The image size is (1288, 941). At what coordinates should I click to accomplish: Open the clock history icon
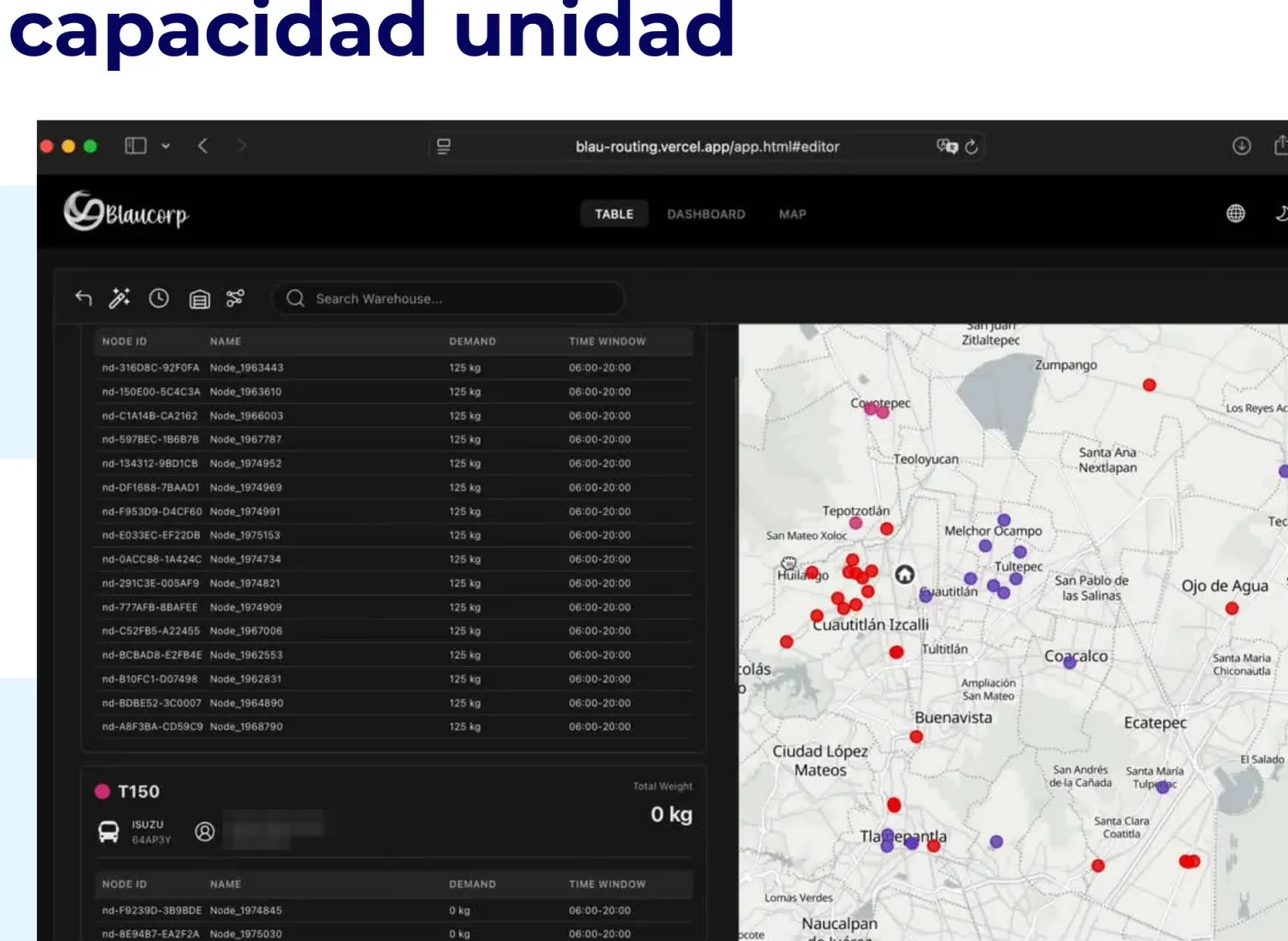click(159, 298)
